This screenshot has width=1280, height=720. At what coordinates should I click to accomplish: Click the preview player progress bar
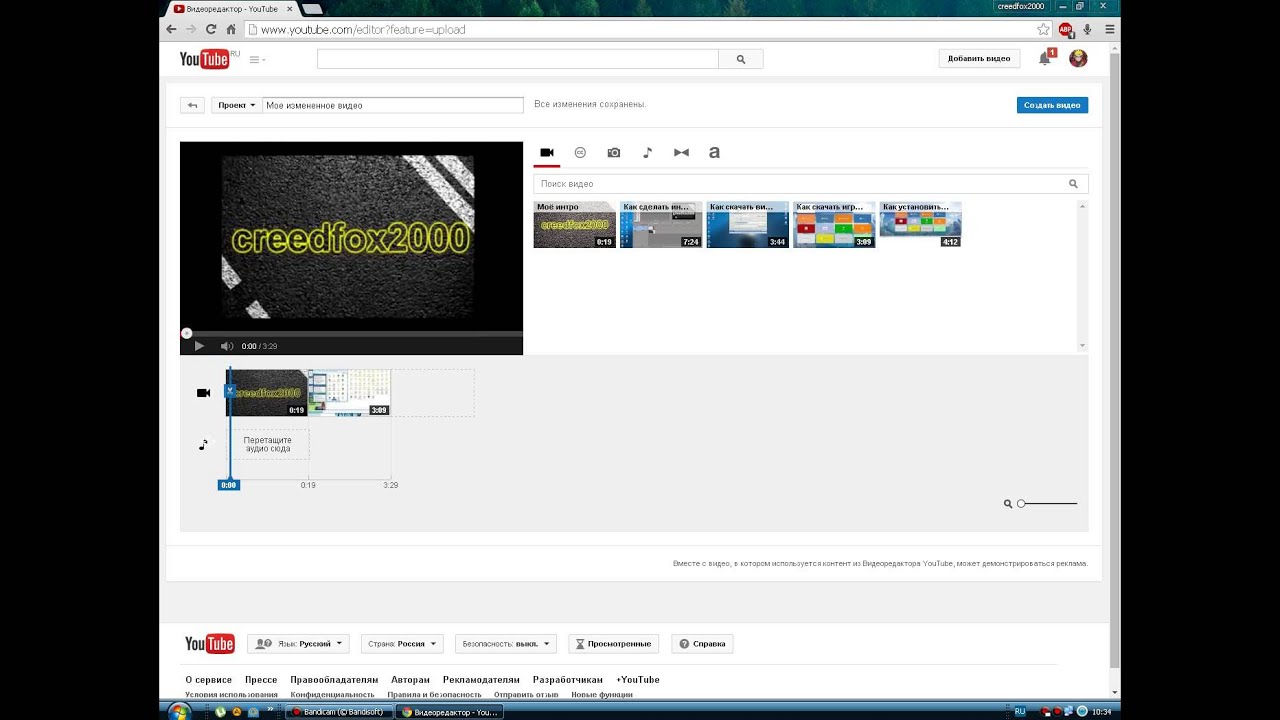tap(351, 333)
